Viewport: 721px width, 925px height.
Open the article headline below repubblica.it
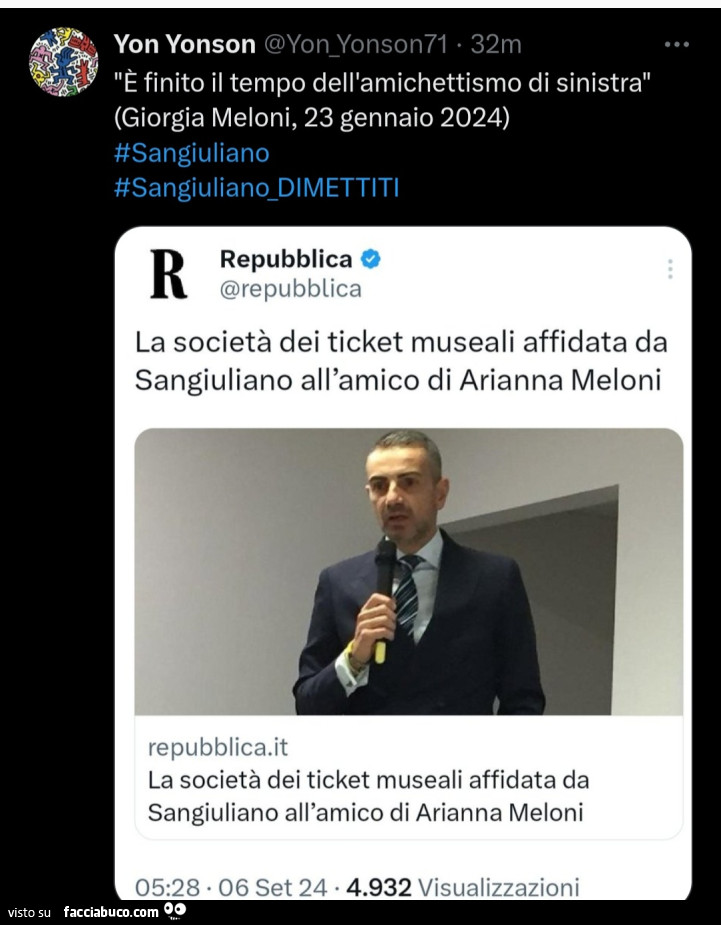click(368, 796)
